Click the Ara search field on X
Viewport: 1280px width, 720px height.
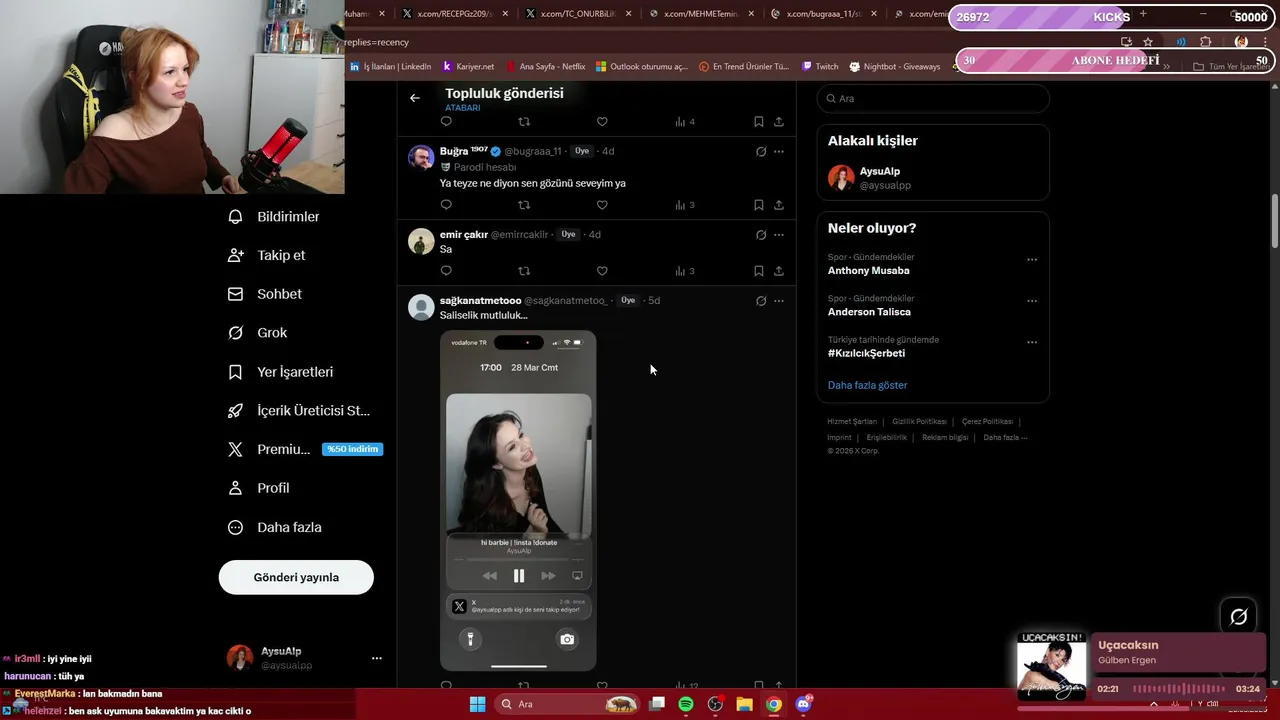[933, 99]
